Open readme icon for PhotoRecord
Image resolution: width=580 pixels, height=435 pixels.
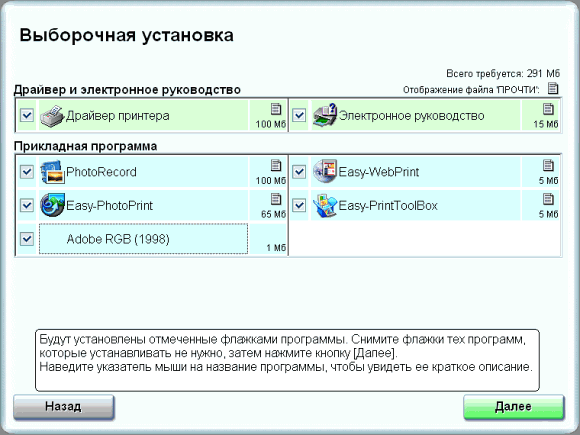point(276,165)
